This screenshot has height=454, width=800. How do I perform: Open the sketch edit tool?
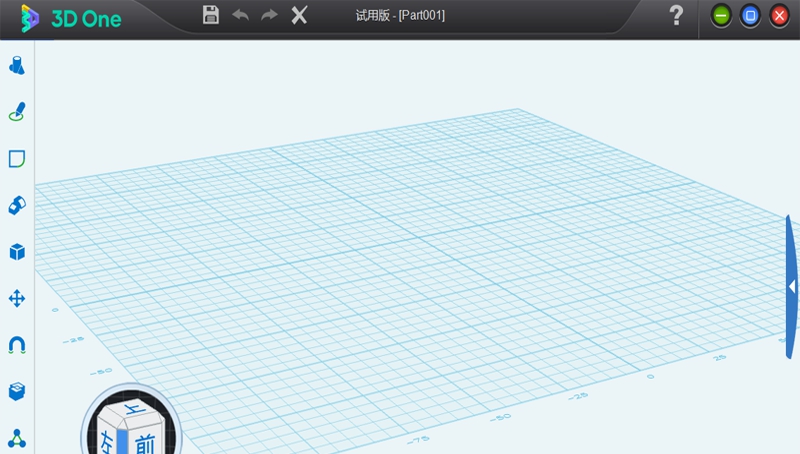pyautogui.click(x=17, y=159)
